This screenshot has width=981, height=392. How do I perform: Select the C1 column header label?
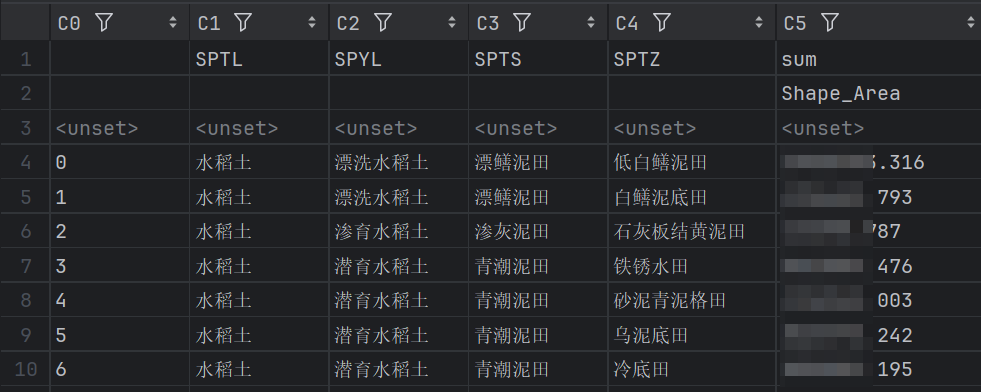click(209, 24)
